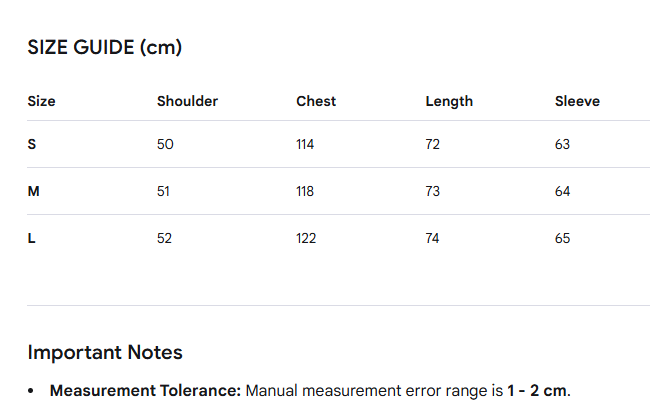Click length value 73 for size M
Image resolution: width=650 pixels, height=404 pixels.
click(432, 191)
